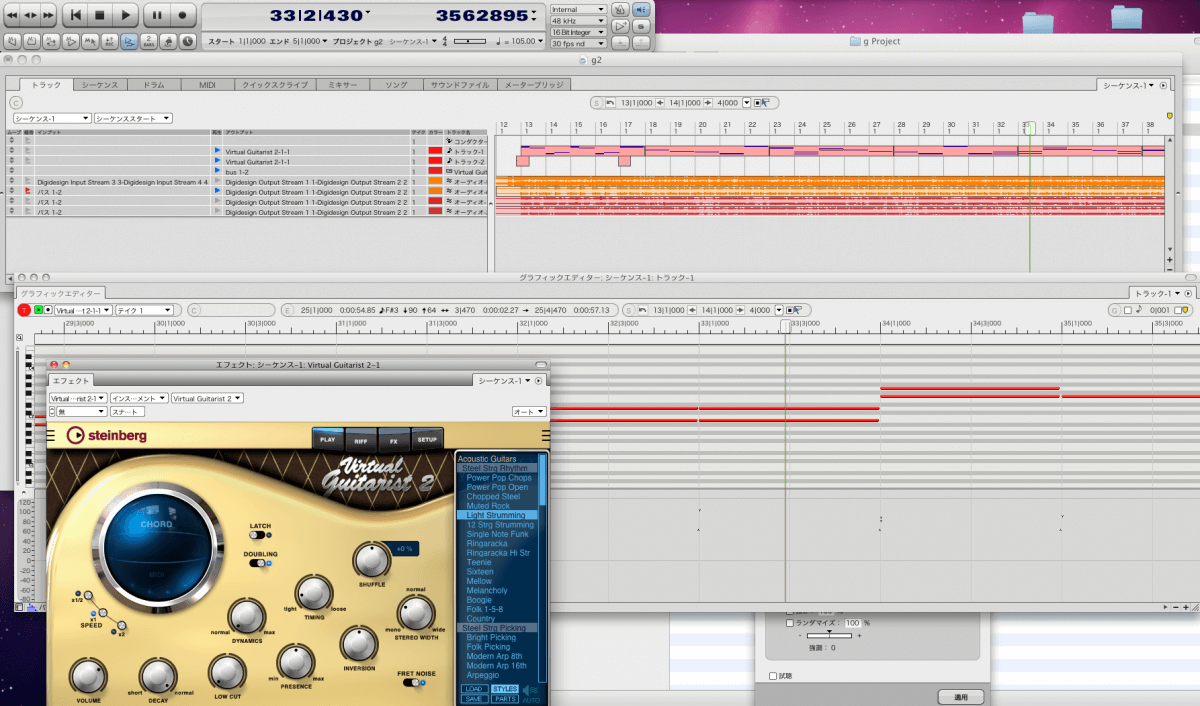
Task: Toggle the blue auto-scroll cursor icon
Action: click(129, 41)
